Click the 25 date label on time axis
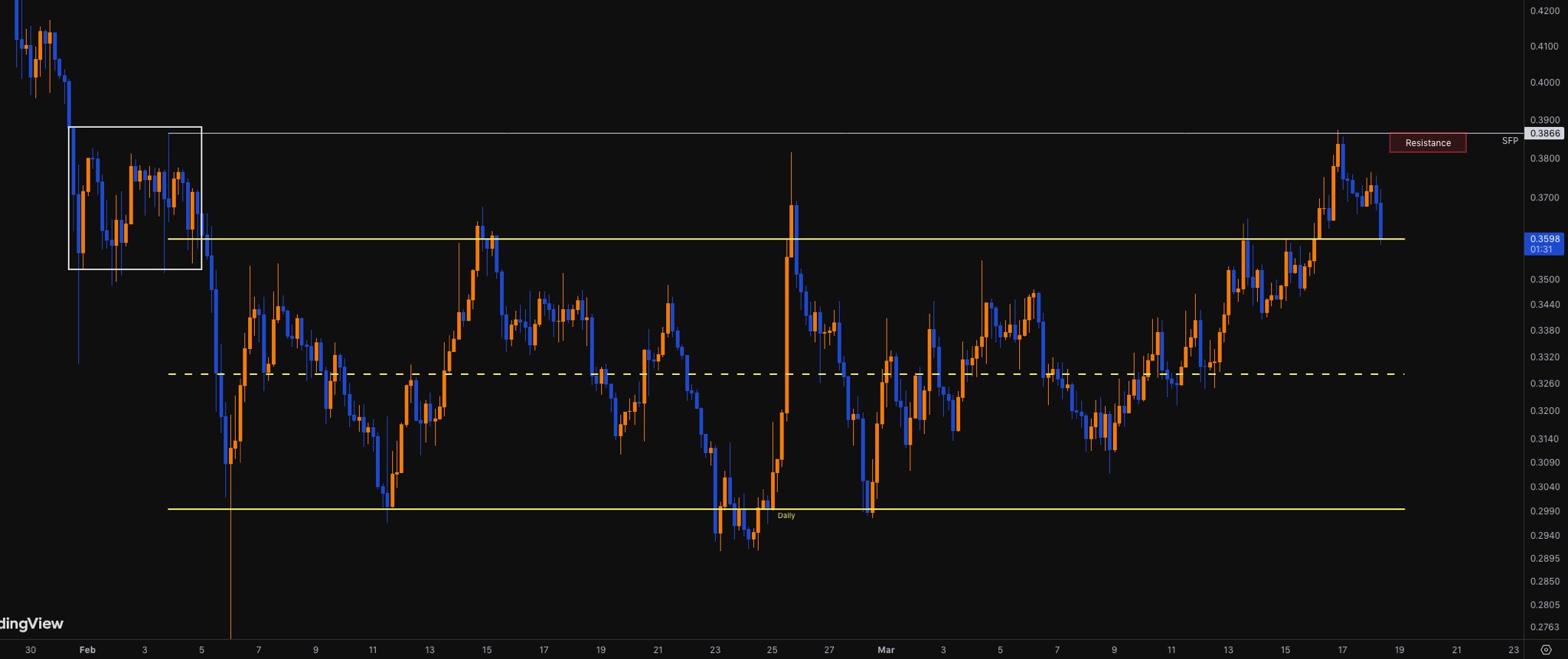The width and height of the screenshot is (1568, 659). click(772, 650)
